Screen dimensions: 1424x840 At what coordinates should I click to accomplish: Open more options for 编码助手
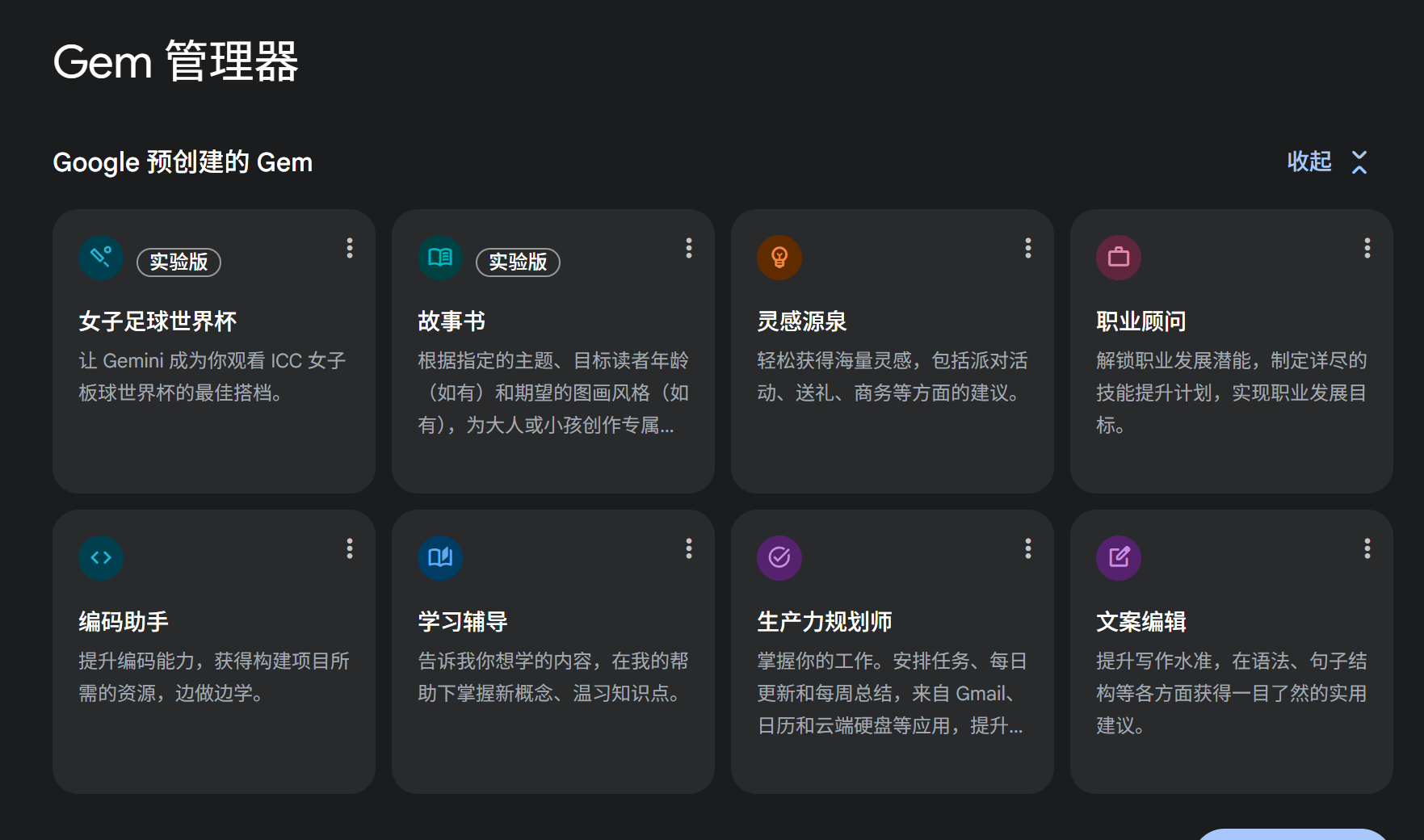point(350,548)
